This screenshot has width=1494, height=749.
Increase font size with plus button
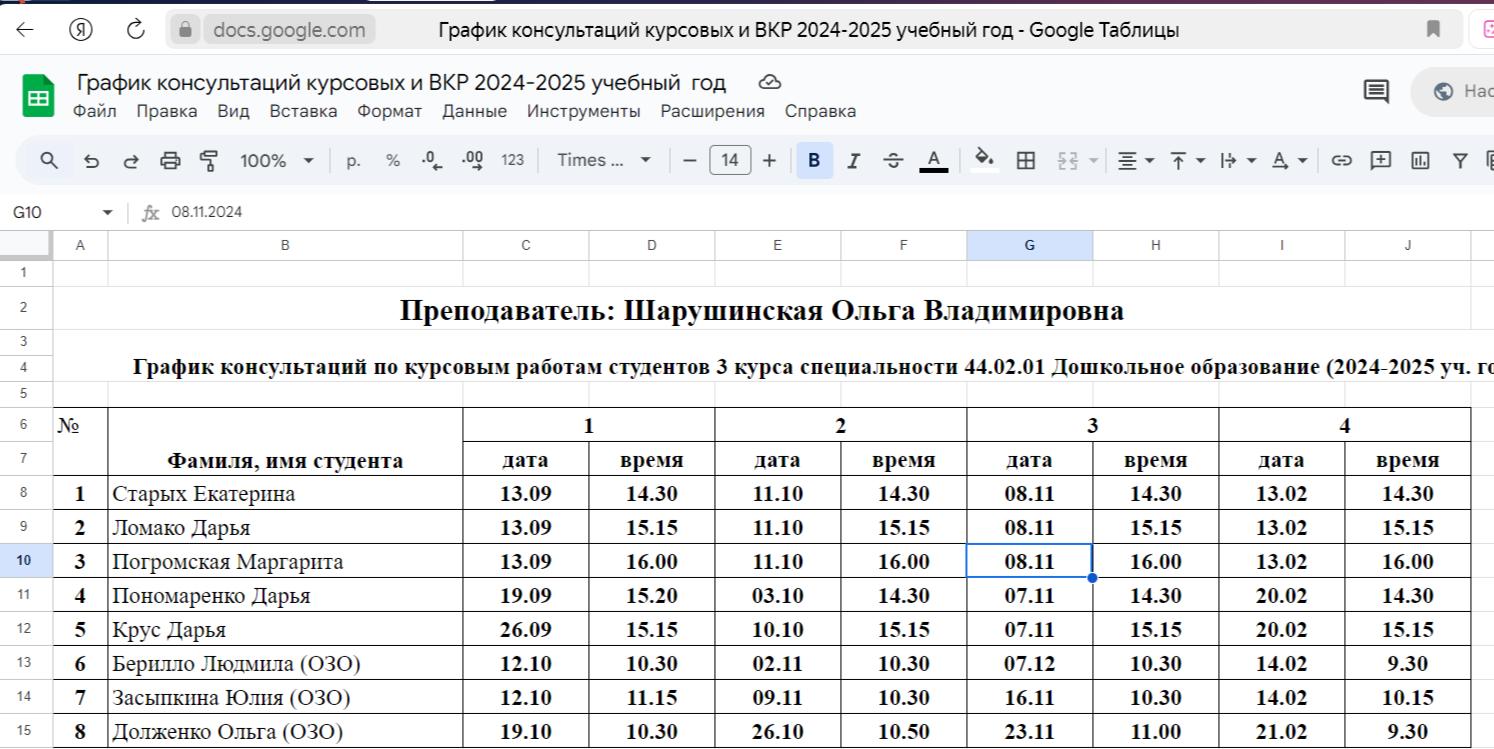coord(768,160)
